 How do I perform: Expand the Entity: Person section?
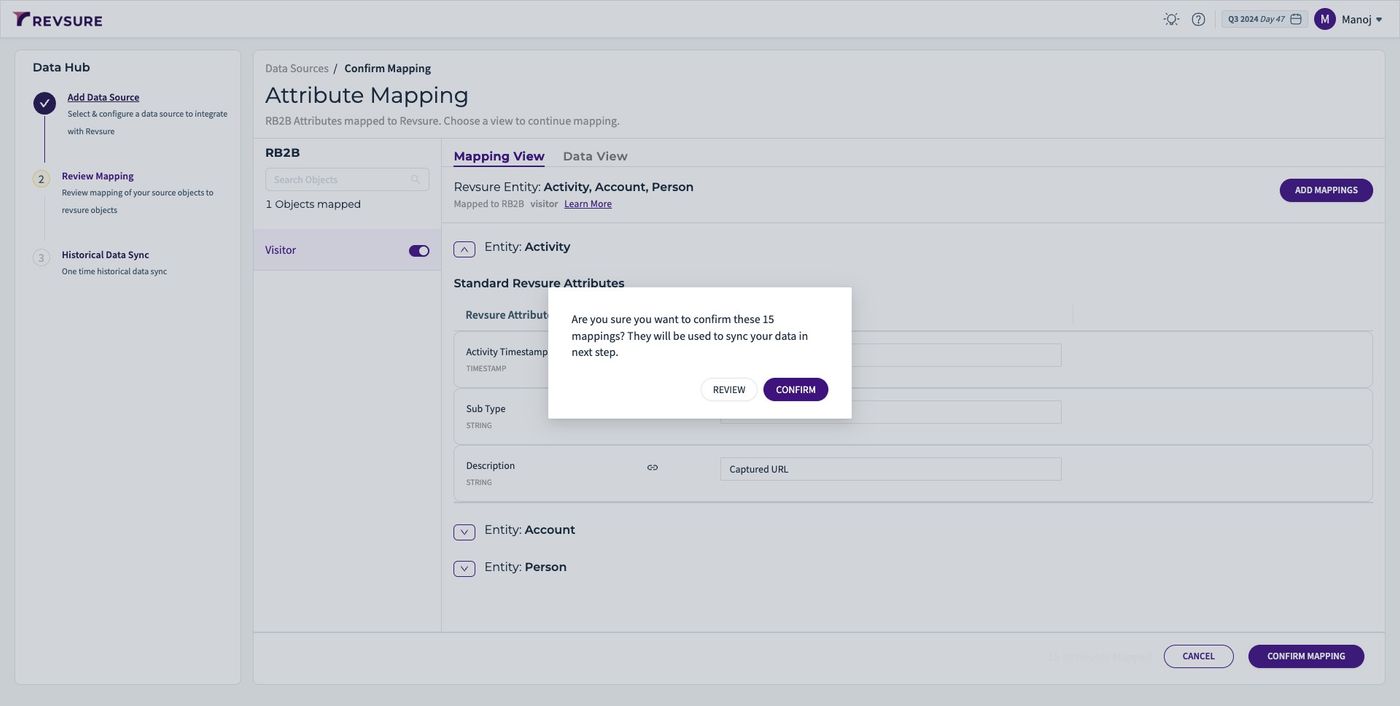tap(464, 569)
